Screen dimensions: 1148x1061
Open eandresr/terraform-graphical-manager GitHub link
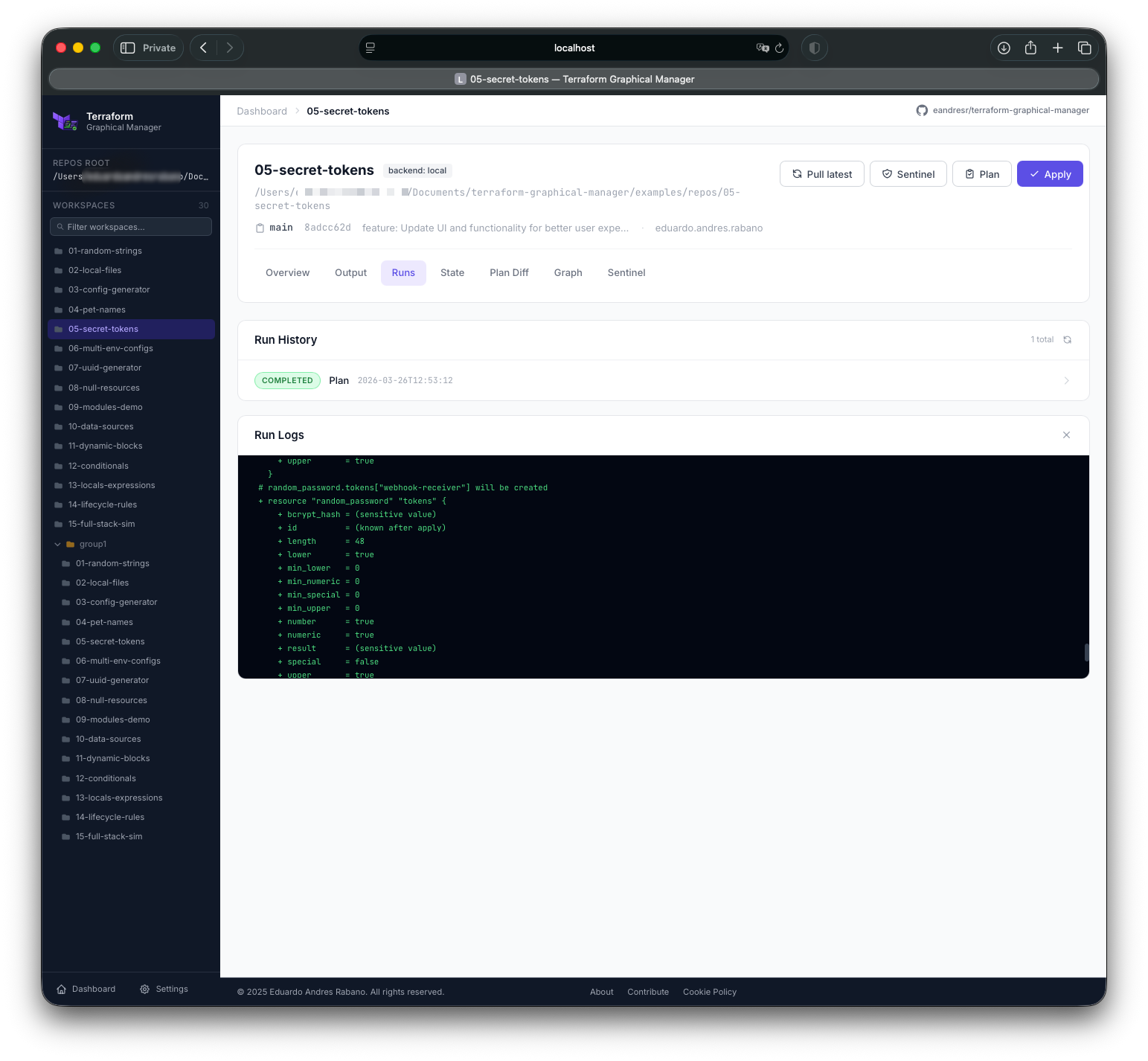(x=1011, y=111)
